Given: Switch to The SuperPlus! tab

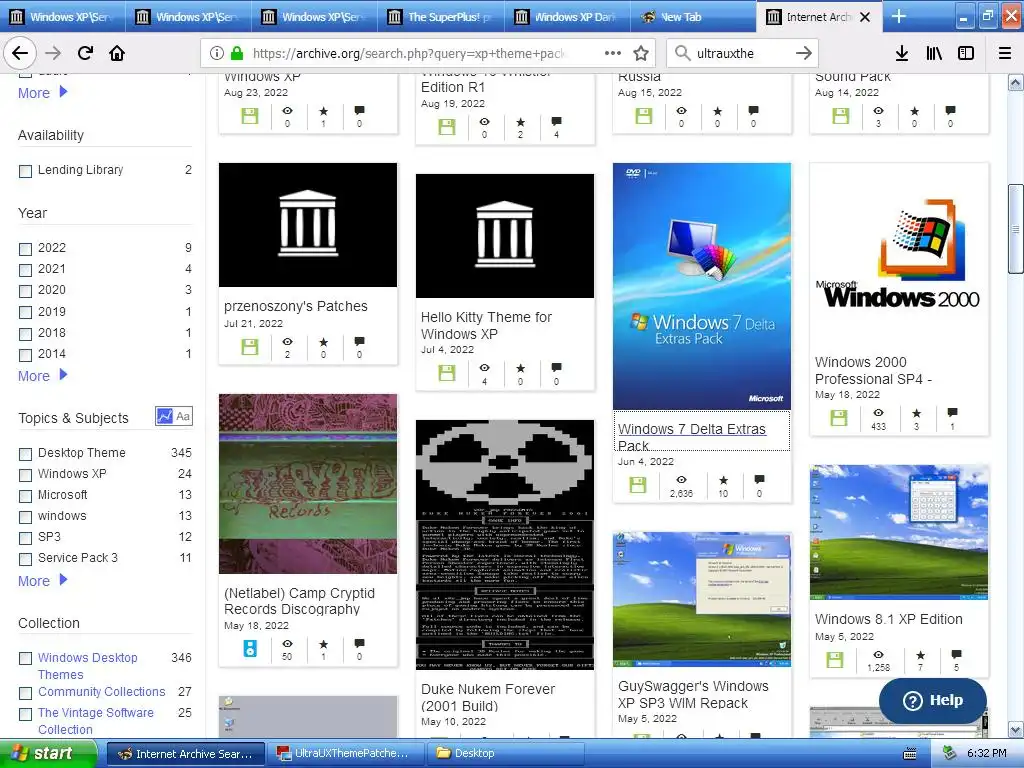Looking at the screenshot, I should coord(441,17).
